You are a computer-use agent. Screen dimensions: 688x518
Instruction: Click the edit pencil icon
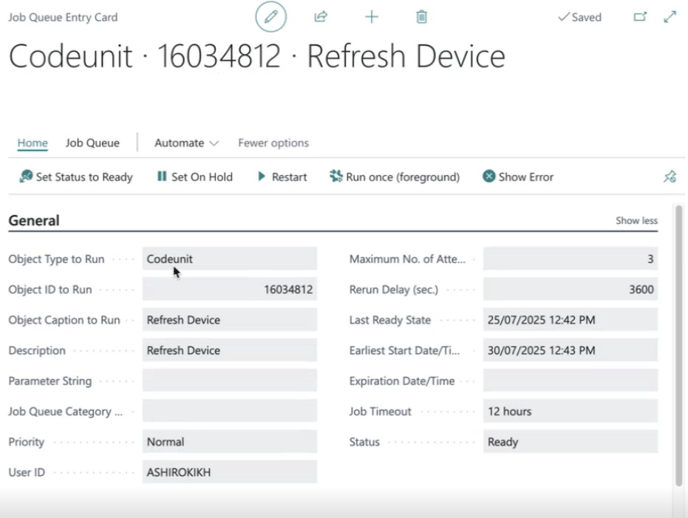tap(271, 17)
